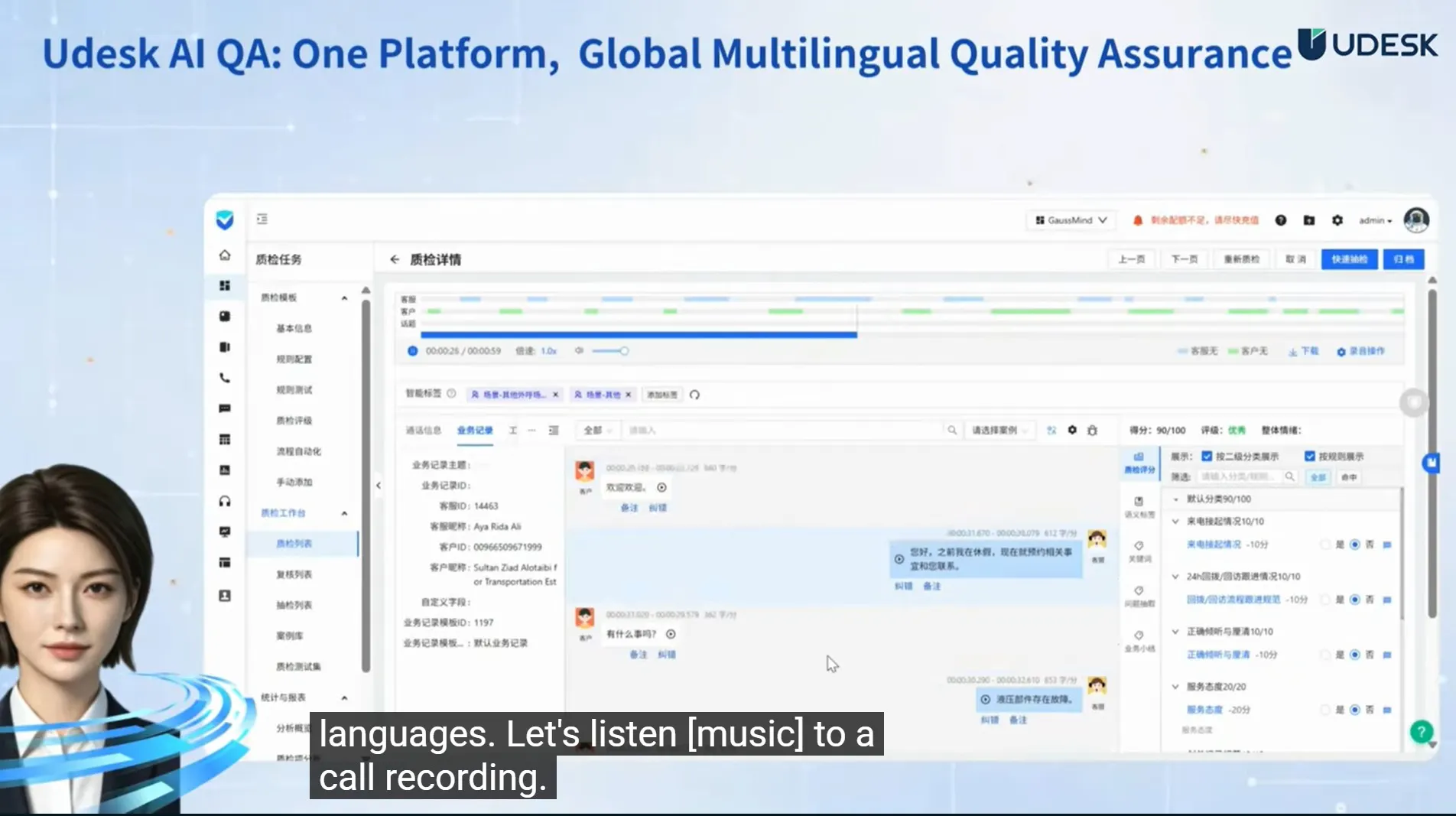
Task: Play the 欢迎欢迎 message audio clip
Action: pyautogui.click(x=661, y=487)
